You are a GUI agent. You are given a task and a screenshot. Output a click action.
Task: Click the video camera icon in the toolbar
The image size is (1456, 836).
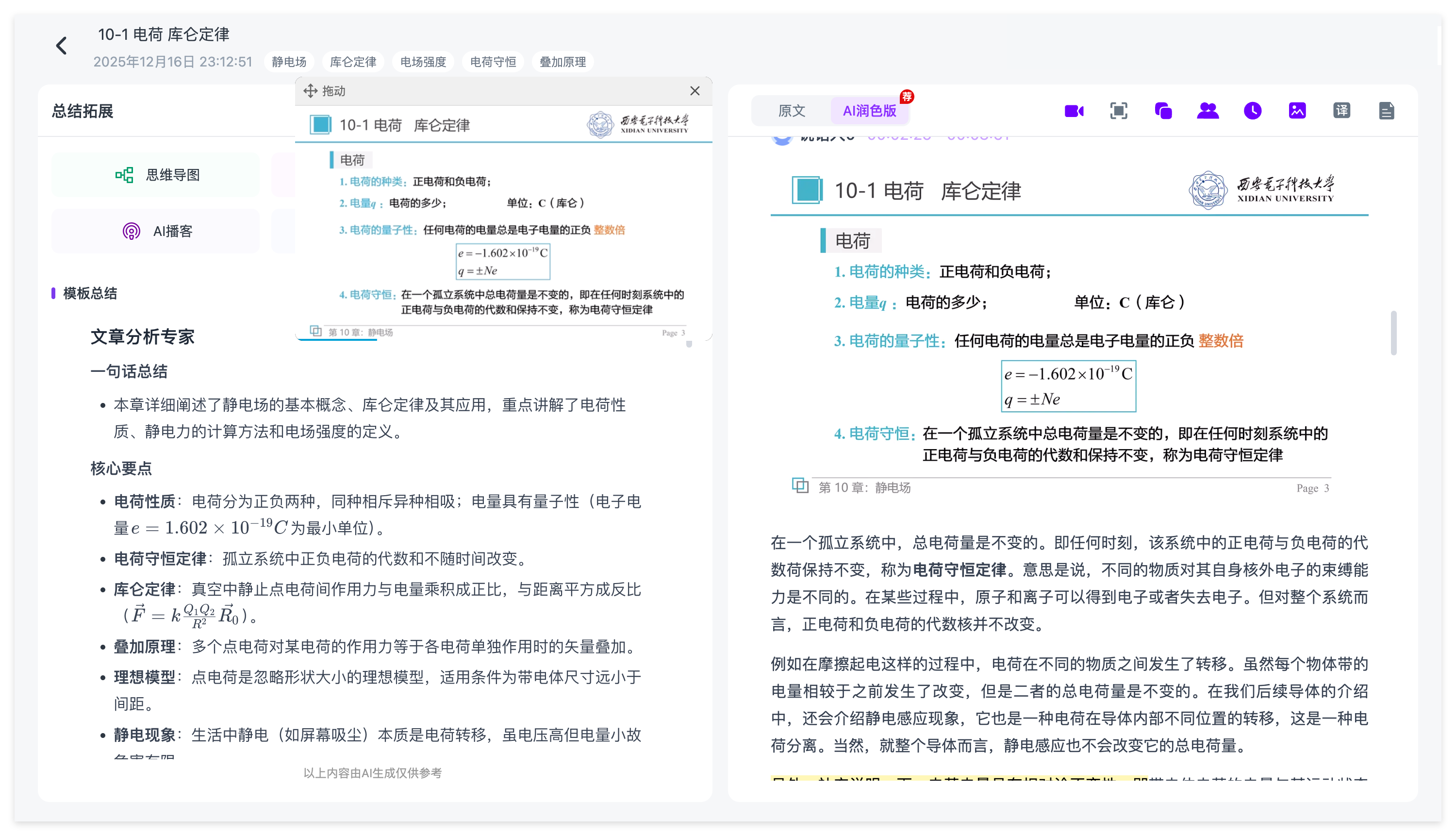(1074, 111)
